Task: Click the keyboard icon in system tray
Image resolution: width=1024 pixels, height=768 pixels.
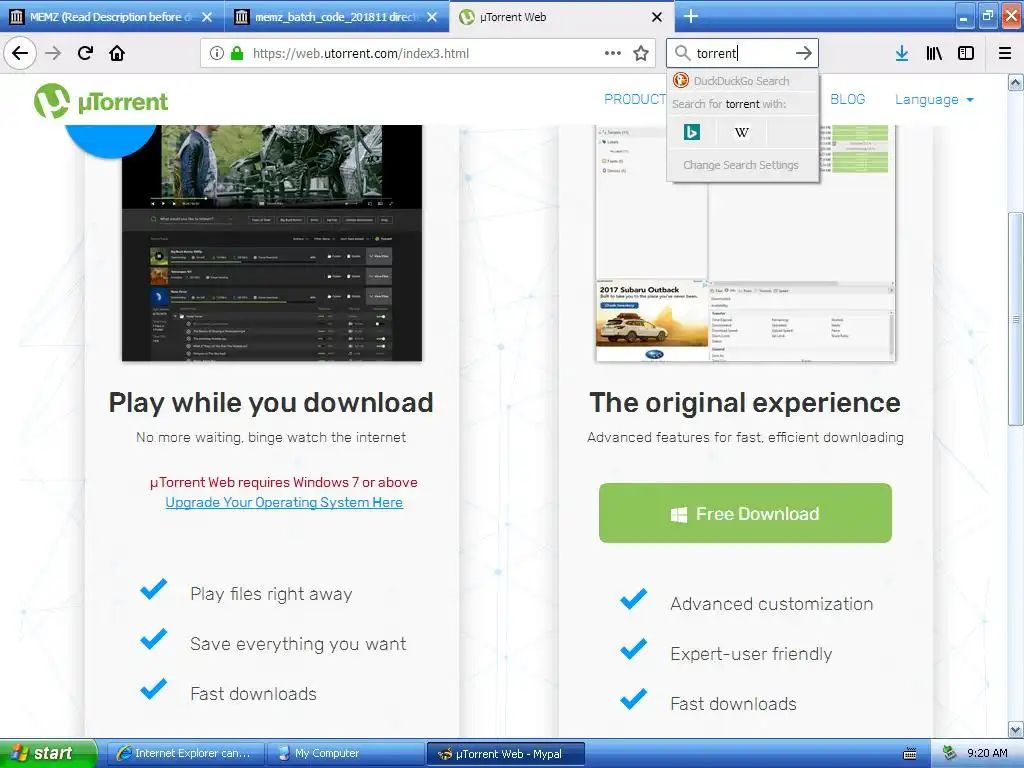Action: tap(909, 754)
